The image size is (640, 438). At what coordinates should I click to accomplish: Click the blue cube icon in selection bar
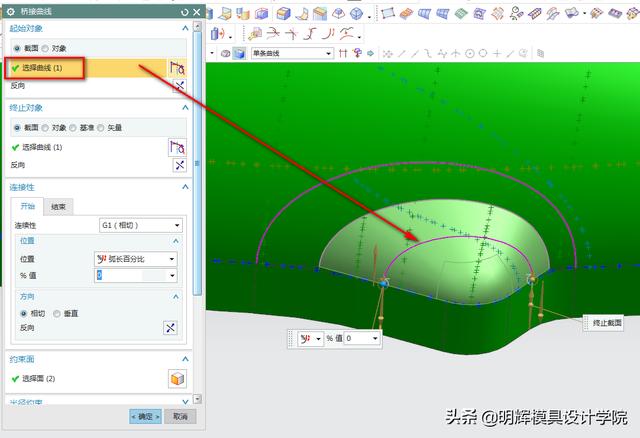(x=239, y=53)
